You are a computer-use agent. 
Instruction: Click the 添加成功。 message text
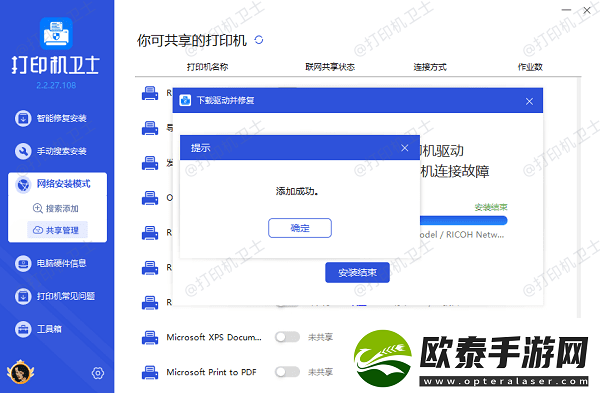tap(297, 191)
